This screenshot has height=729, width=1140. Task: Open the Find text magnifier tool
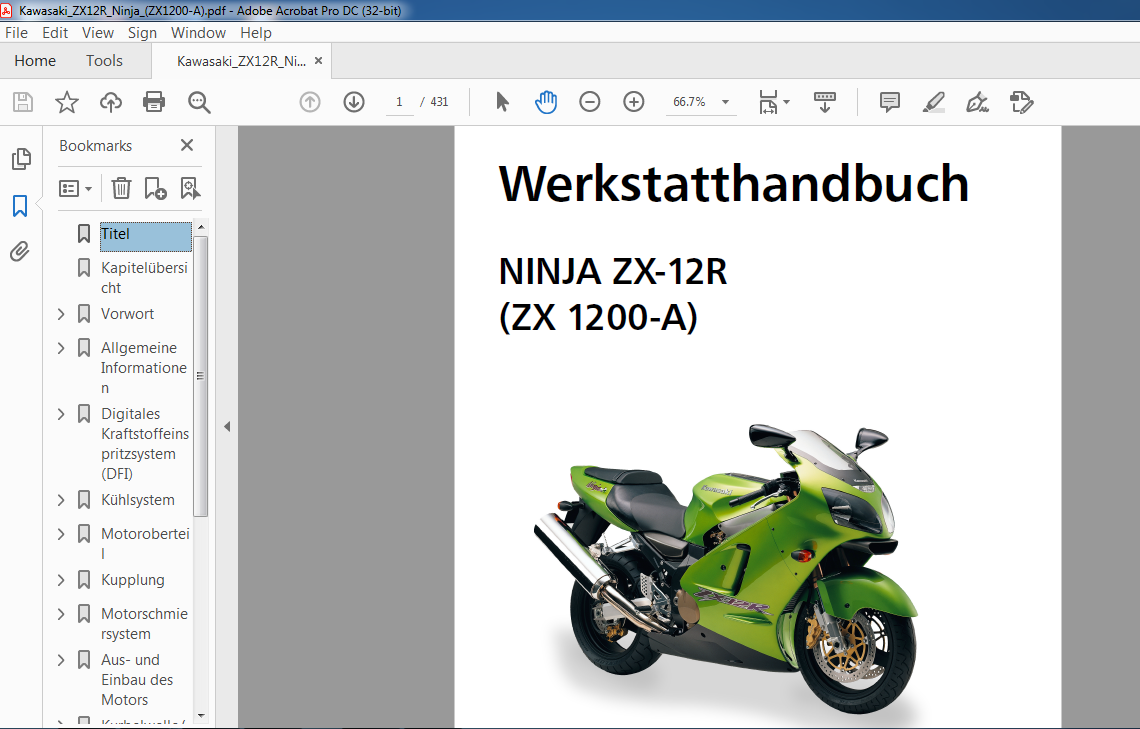pos(198,102)
